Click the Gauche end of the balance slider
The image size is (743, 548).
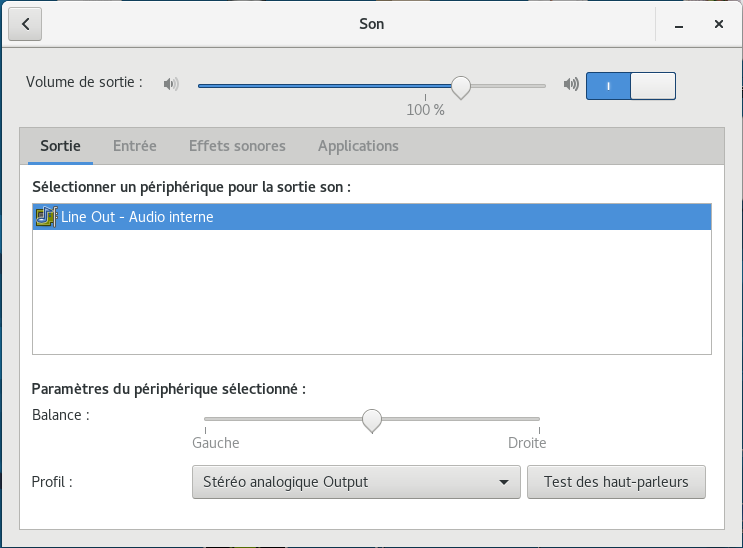216,442
